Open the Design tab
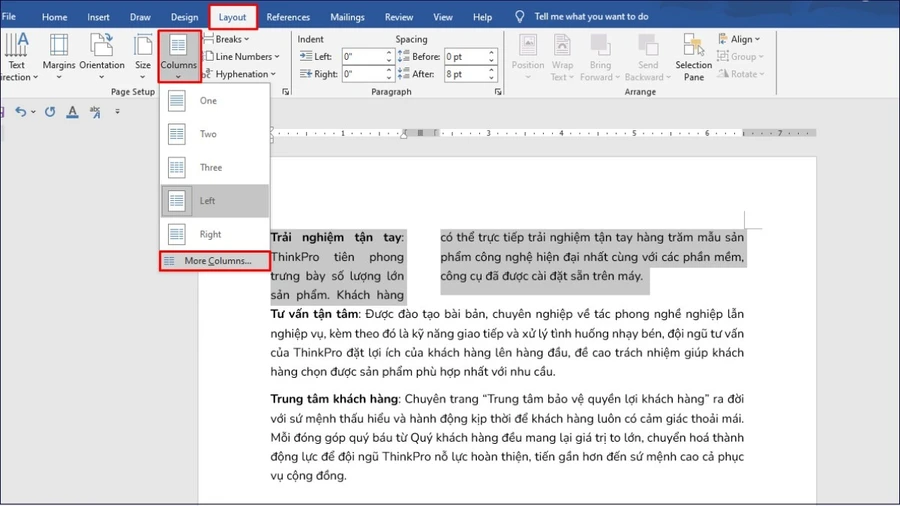900x506 pixels. pos(184,17)
